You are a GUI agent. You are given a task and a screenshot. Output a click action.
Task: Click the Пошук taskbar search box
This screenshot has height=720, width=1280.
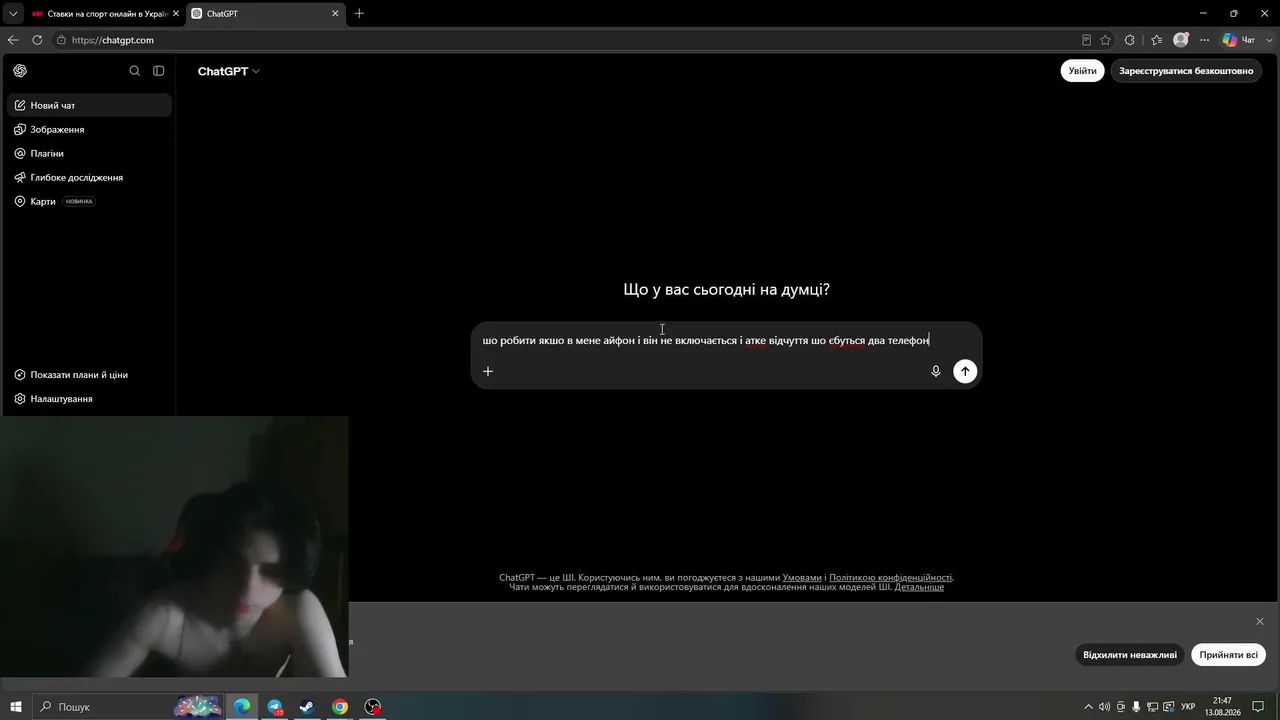[128, 707]
